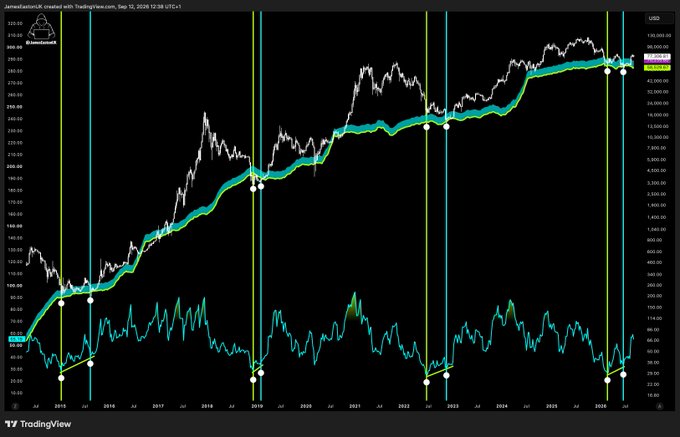
Task: Click the '2025' label on the time axis
Action: click(x=551, y=406)
